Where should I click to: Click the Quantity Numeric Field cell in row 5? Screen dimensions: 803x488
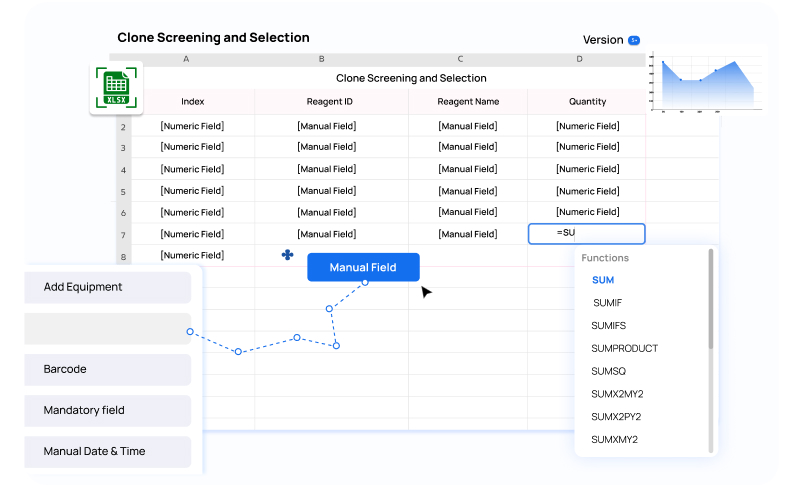coord(587,191)
